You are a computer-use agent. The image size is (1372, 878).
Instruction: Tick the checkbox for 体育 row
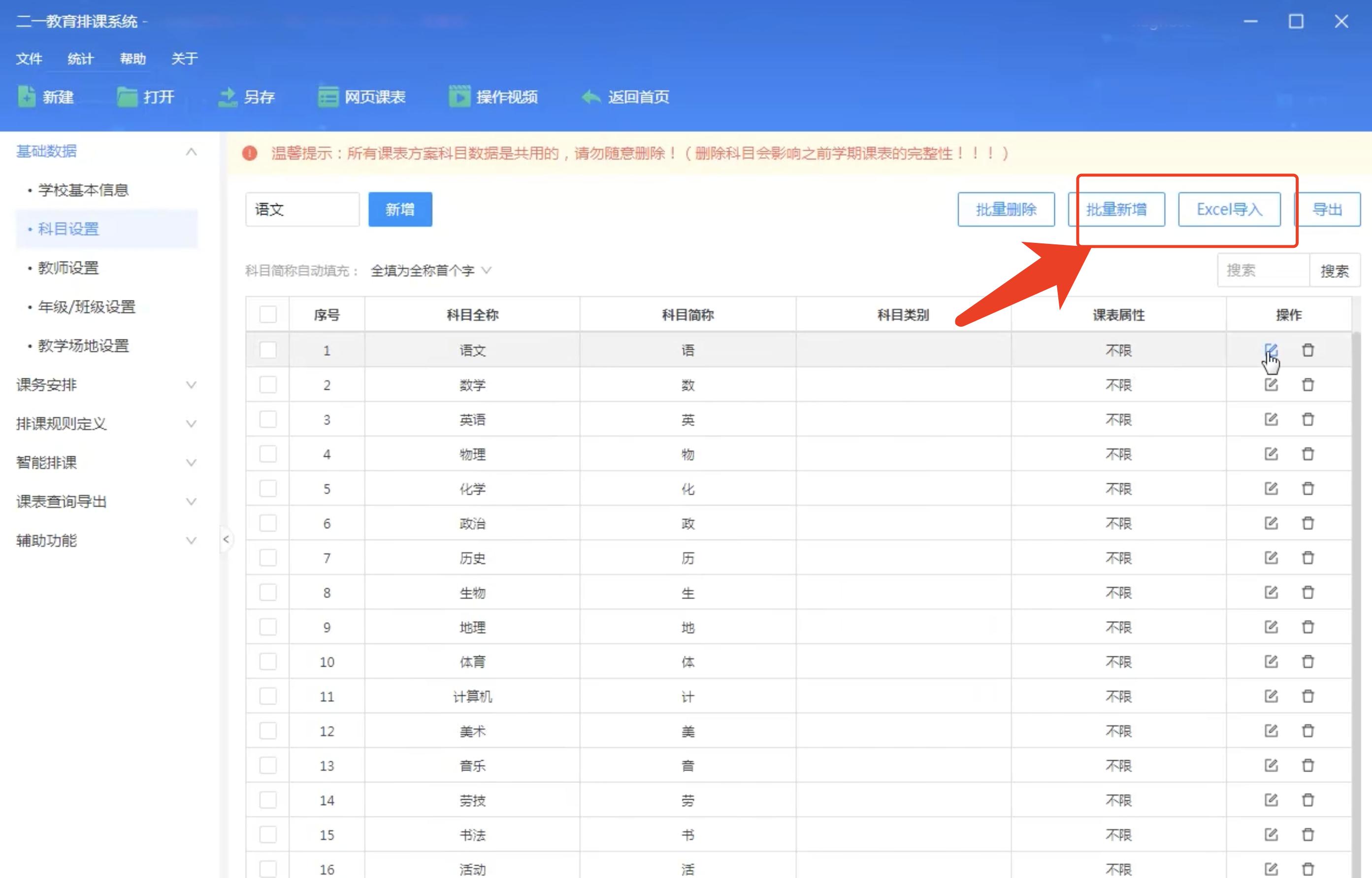pos(268,662)
